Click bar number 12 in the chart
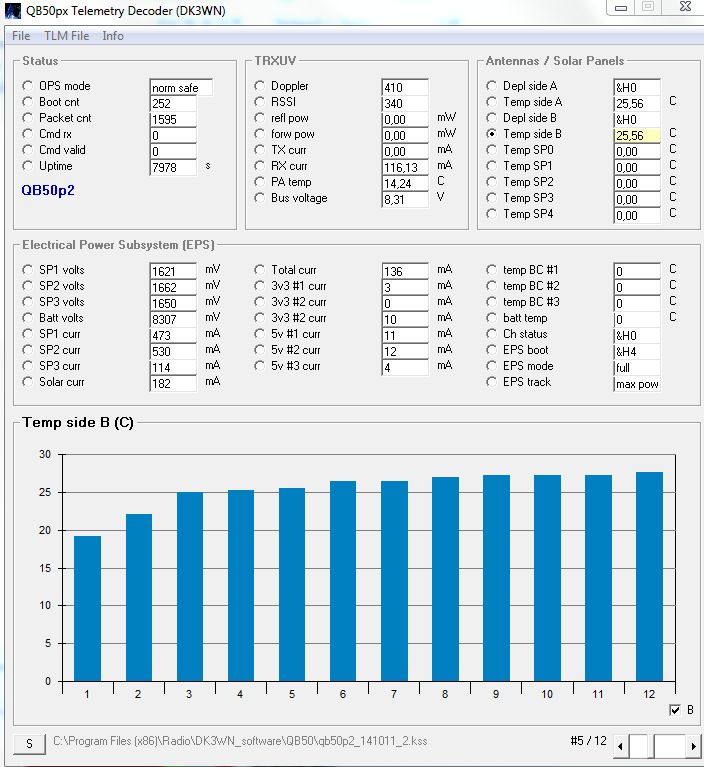704x767 pixels. (x=649, y=576)
